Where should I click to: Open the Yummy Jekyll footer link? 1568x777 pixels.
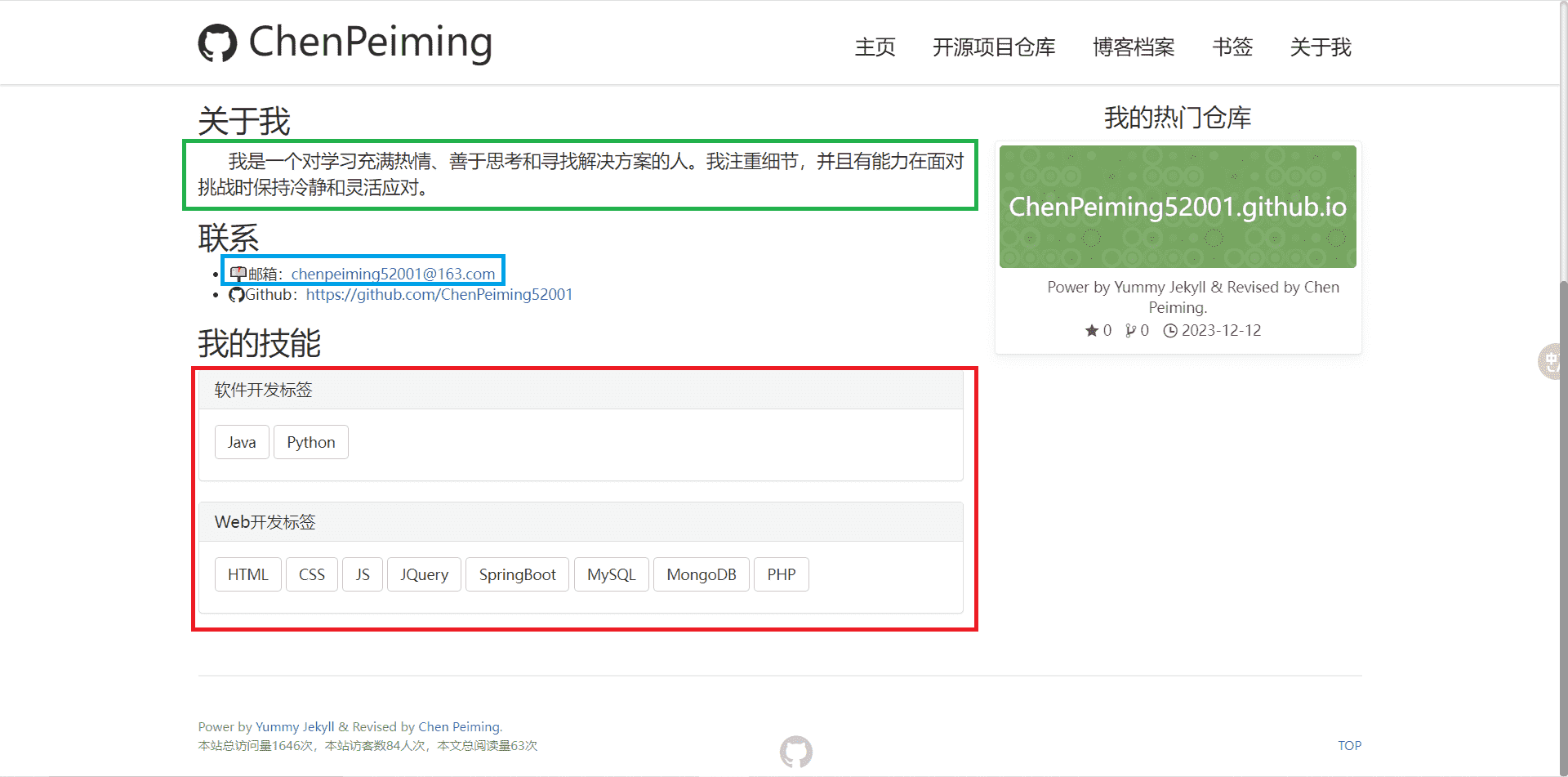coord(295,727)
